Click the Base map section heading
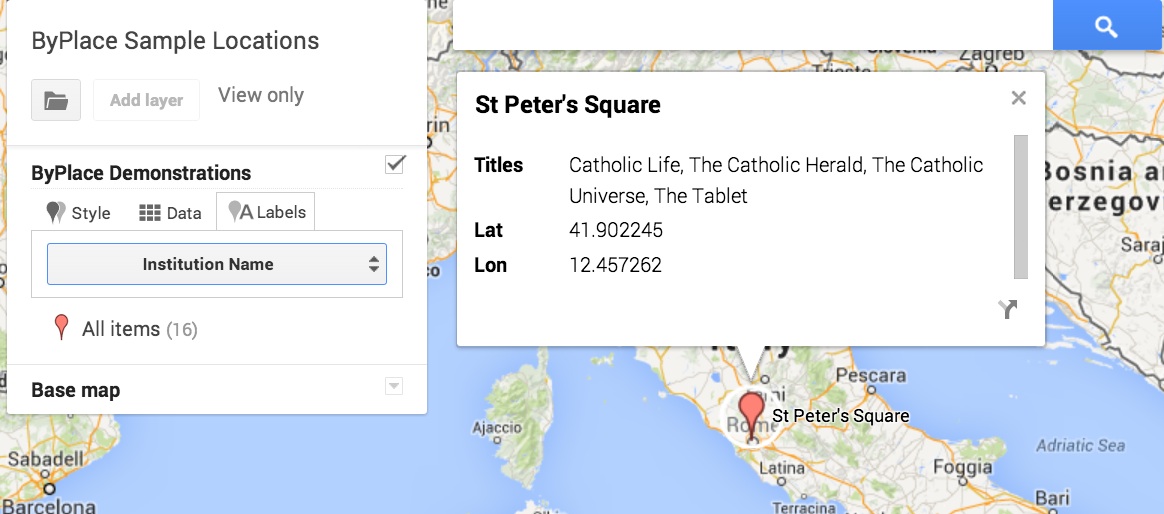 76,390
